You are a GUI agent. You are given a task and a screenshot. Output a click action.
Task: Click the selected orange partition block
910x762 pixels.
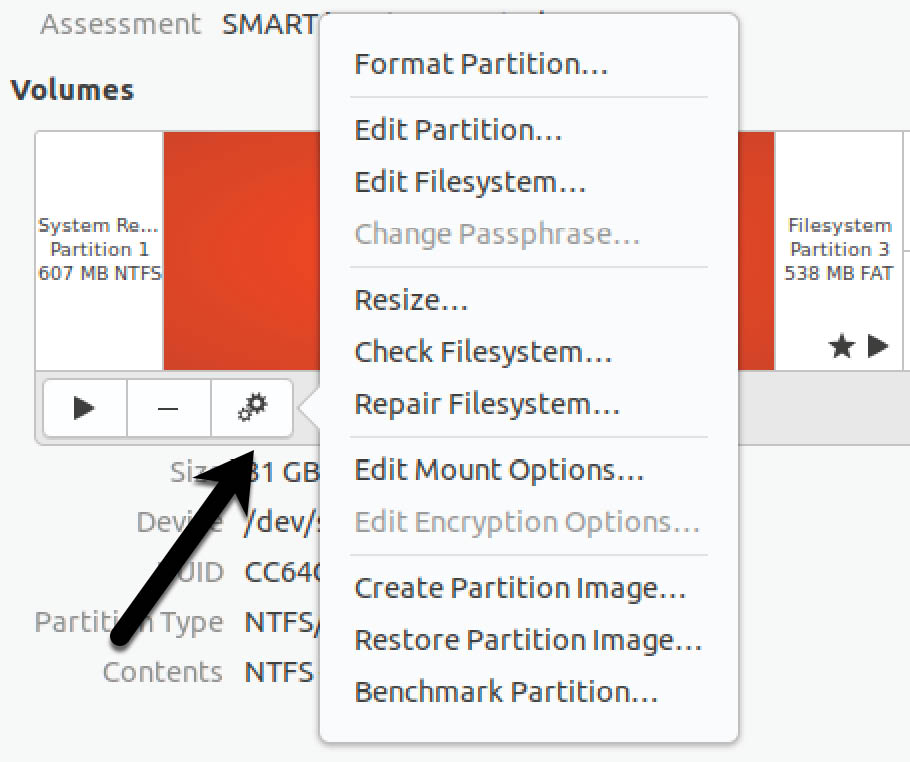240,250
